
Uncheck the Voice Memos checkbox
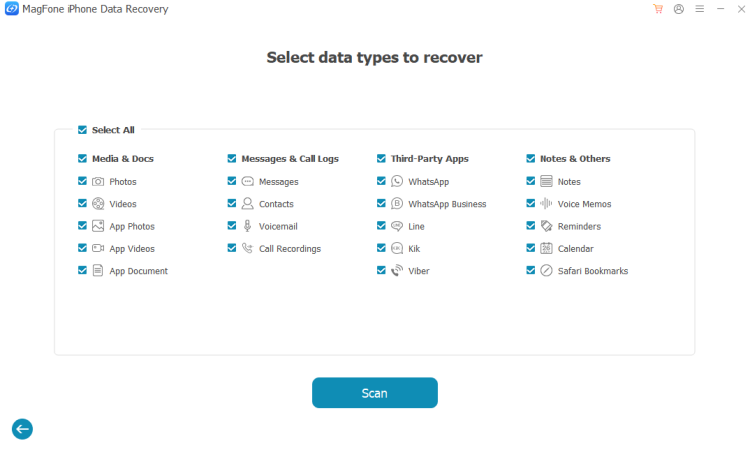(530, 203)
